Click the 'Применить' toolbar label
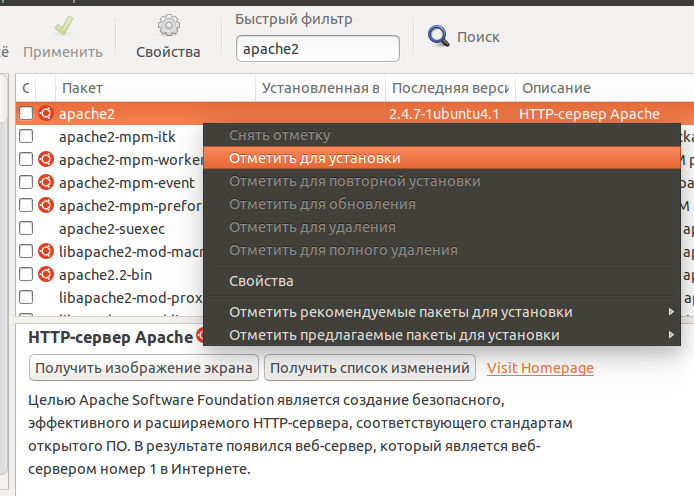The height and width of the screenshot is (496, 694). pyautogui.click(x=63, y=52)
